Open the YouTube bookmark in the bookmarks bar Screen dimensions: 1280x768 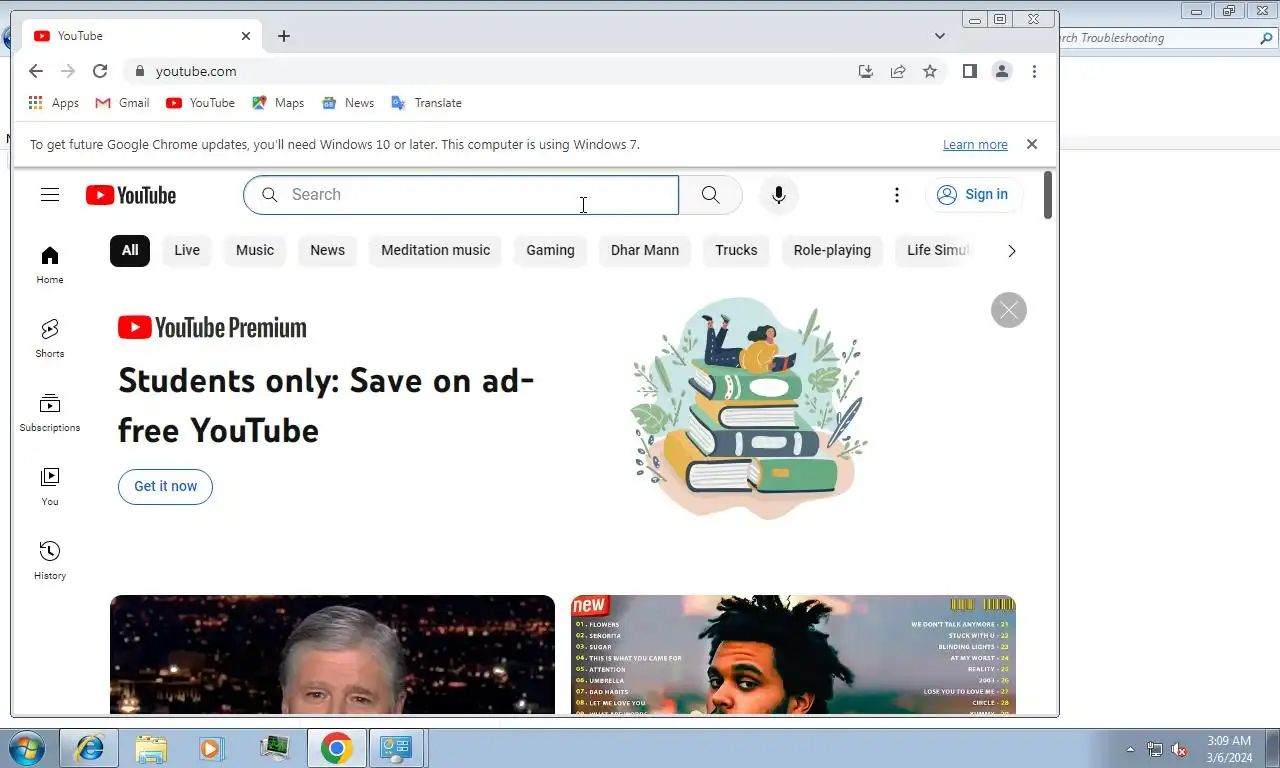tap(200, 103)
